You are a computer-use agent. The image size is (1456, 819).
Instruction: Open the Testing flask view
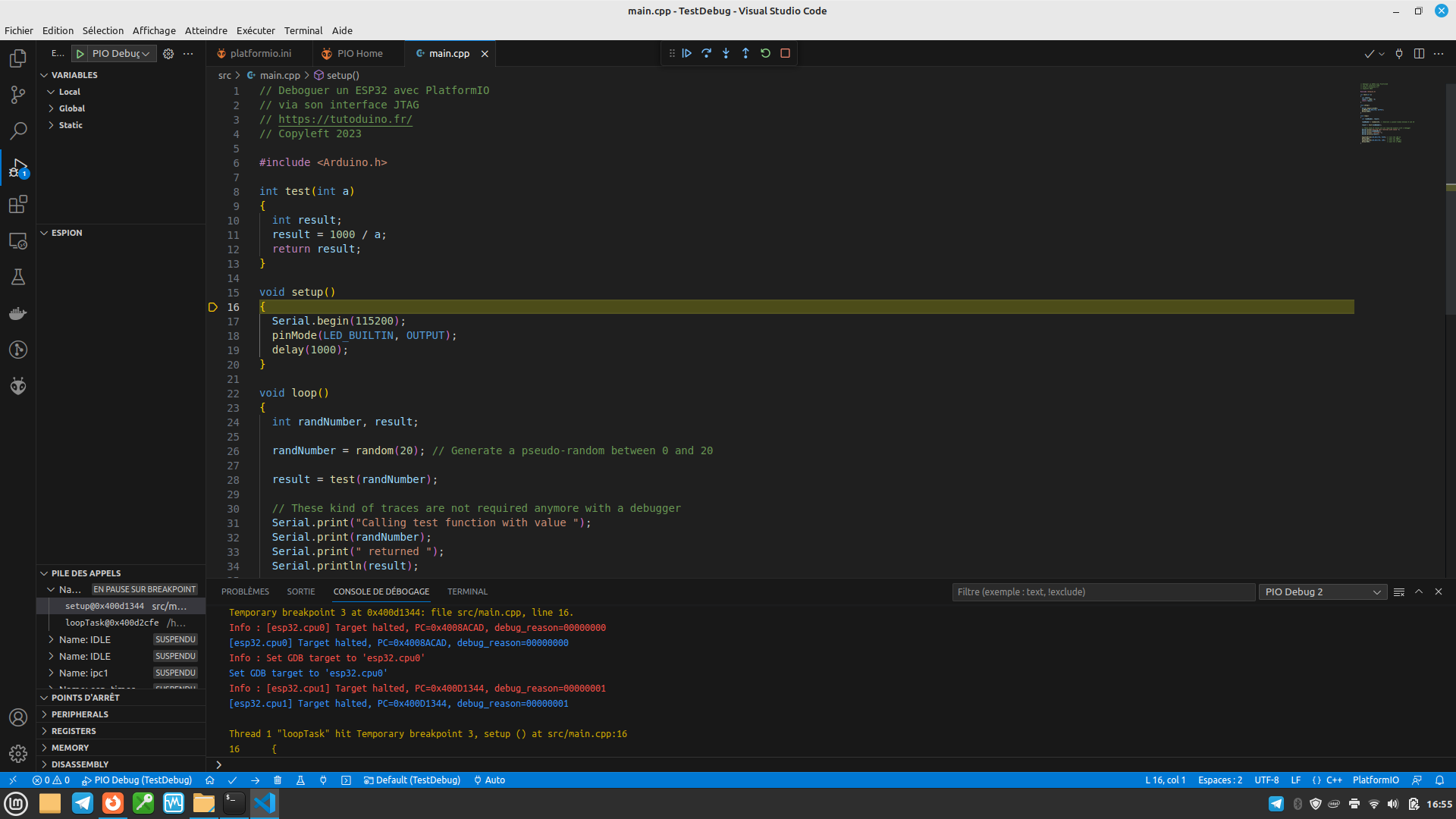(18, 277)
